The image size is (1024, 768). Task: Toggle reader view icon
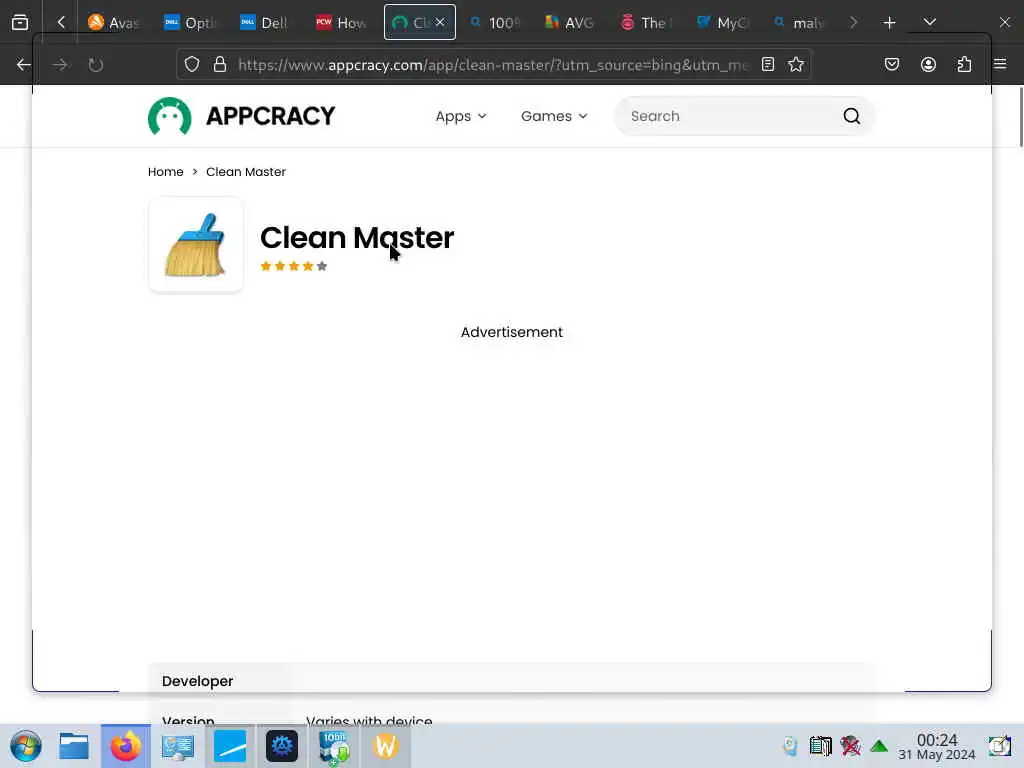[768, 64]
